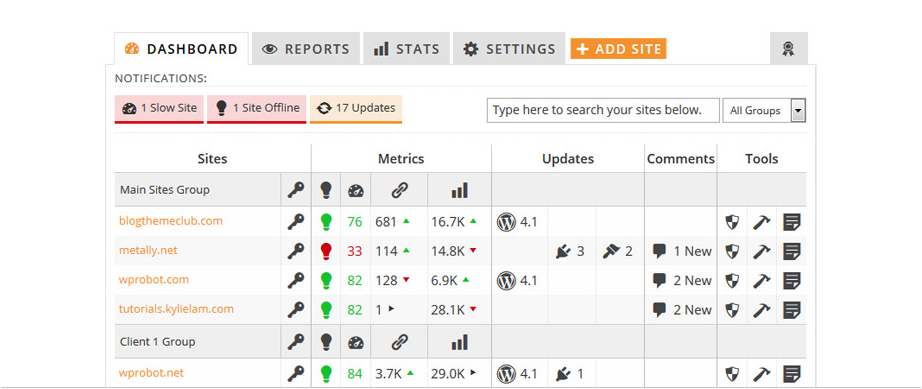This screenshot has width=922, height=389.
Task: Click security shield tool for blogthemeclub.com
Action: [732, 222]
